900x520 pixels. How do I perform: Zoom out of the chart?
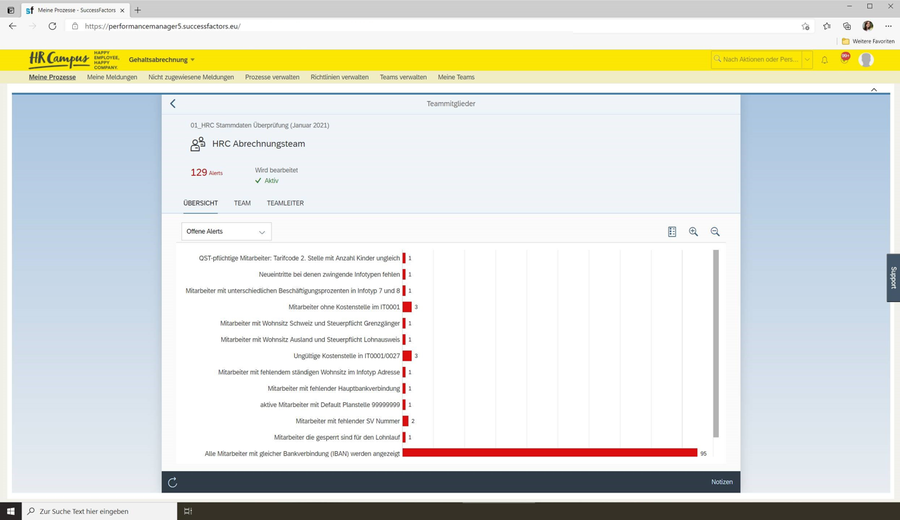pos(715,231)
